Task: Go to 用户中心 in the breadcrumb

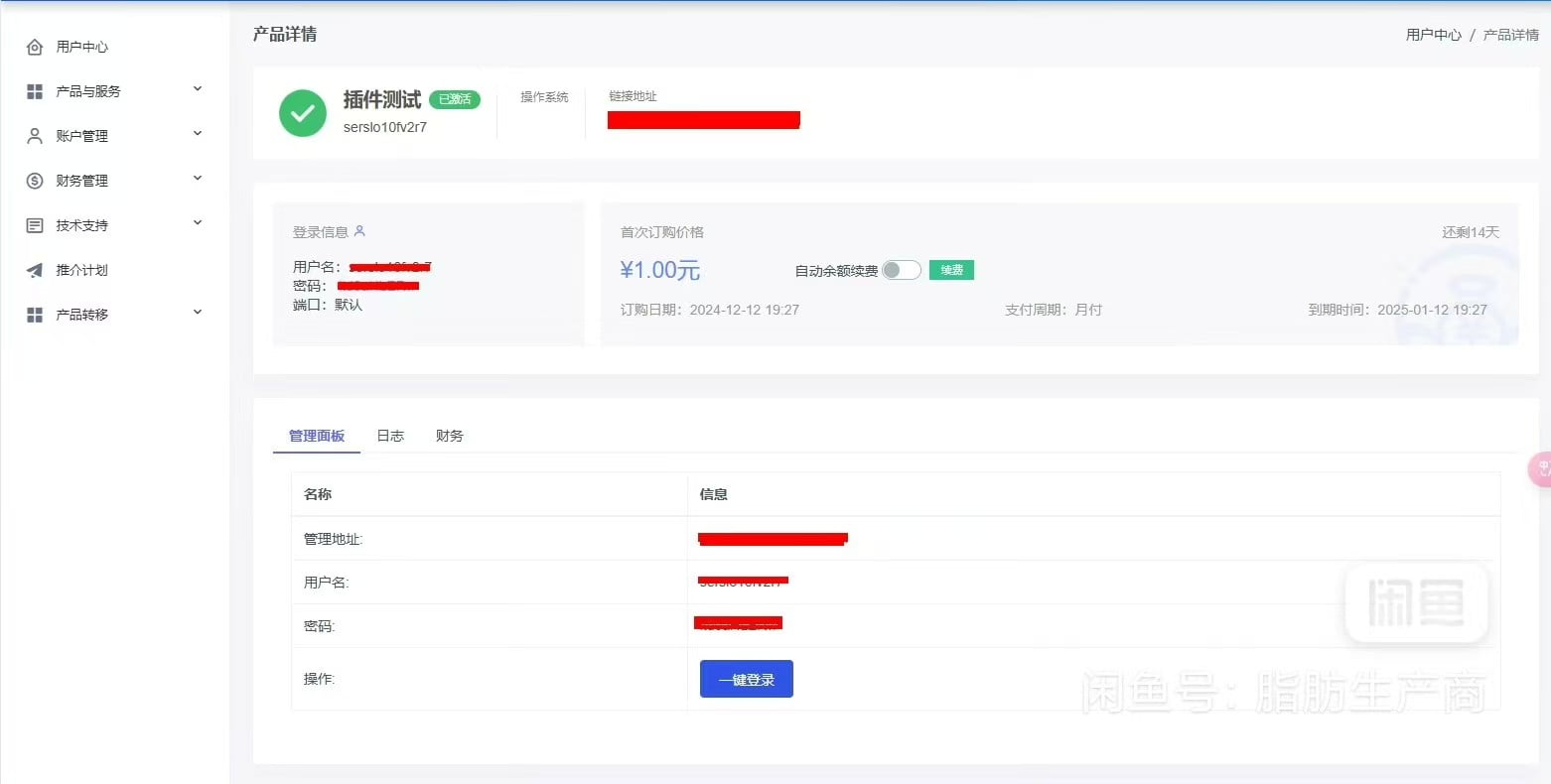Action: click(x=1433, y=35)
